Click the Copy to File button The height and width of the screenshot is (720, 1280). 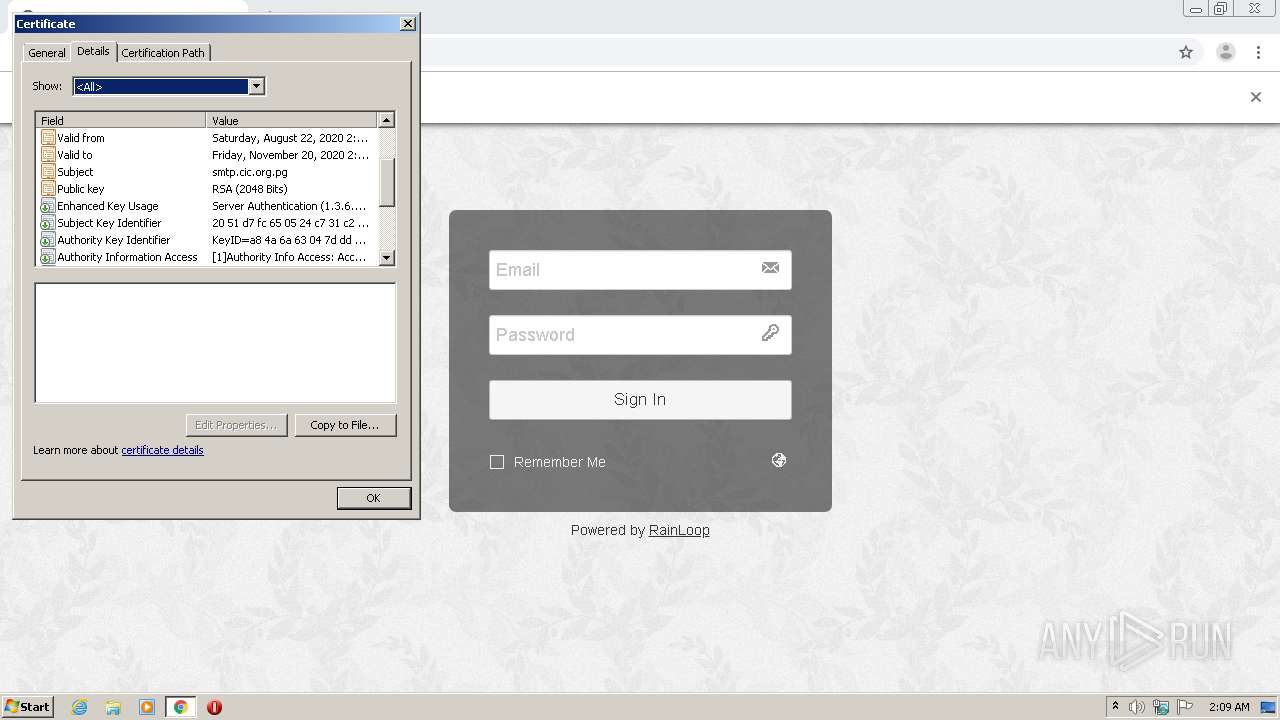[345, 425]
